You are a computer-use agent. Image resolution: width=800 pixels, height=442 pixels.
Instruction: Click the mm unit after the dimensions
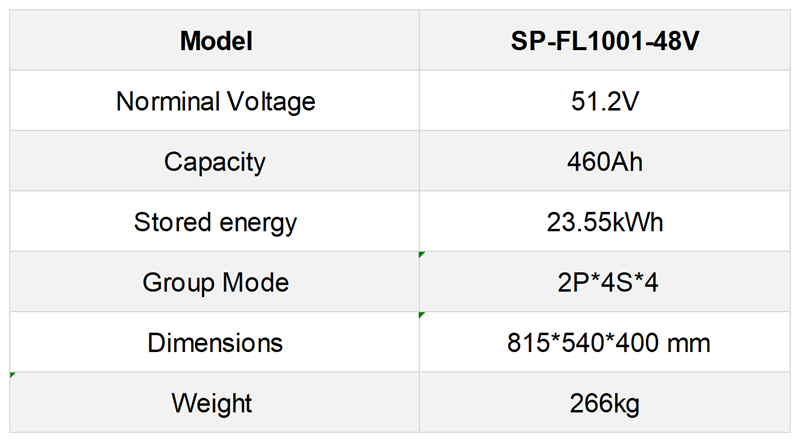(692, 343)
